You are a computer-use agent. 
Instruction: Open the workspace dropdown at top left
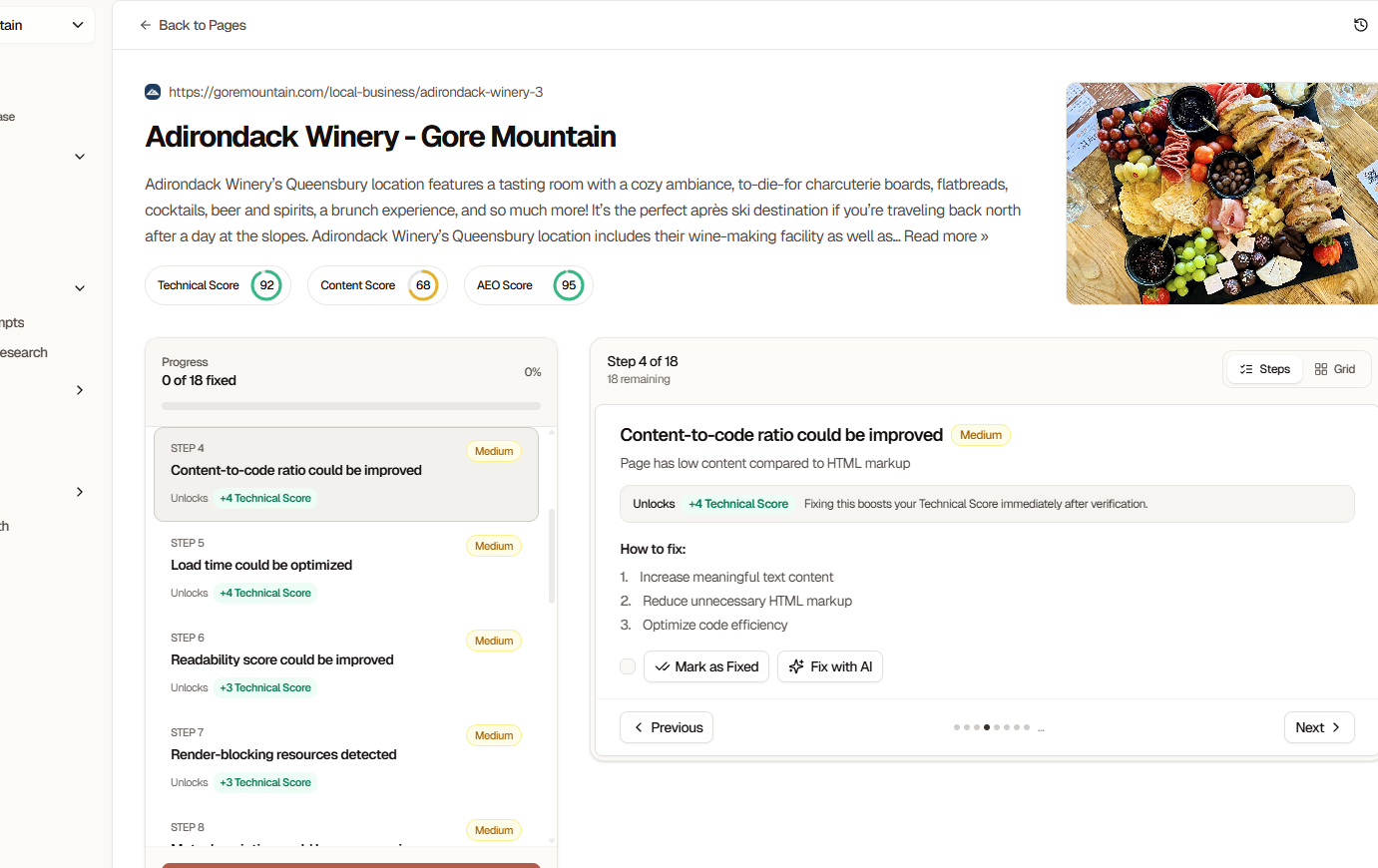tap(48, 25)
